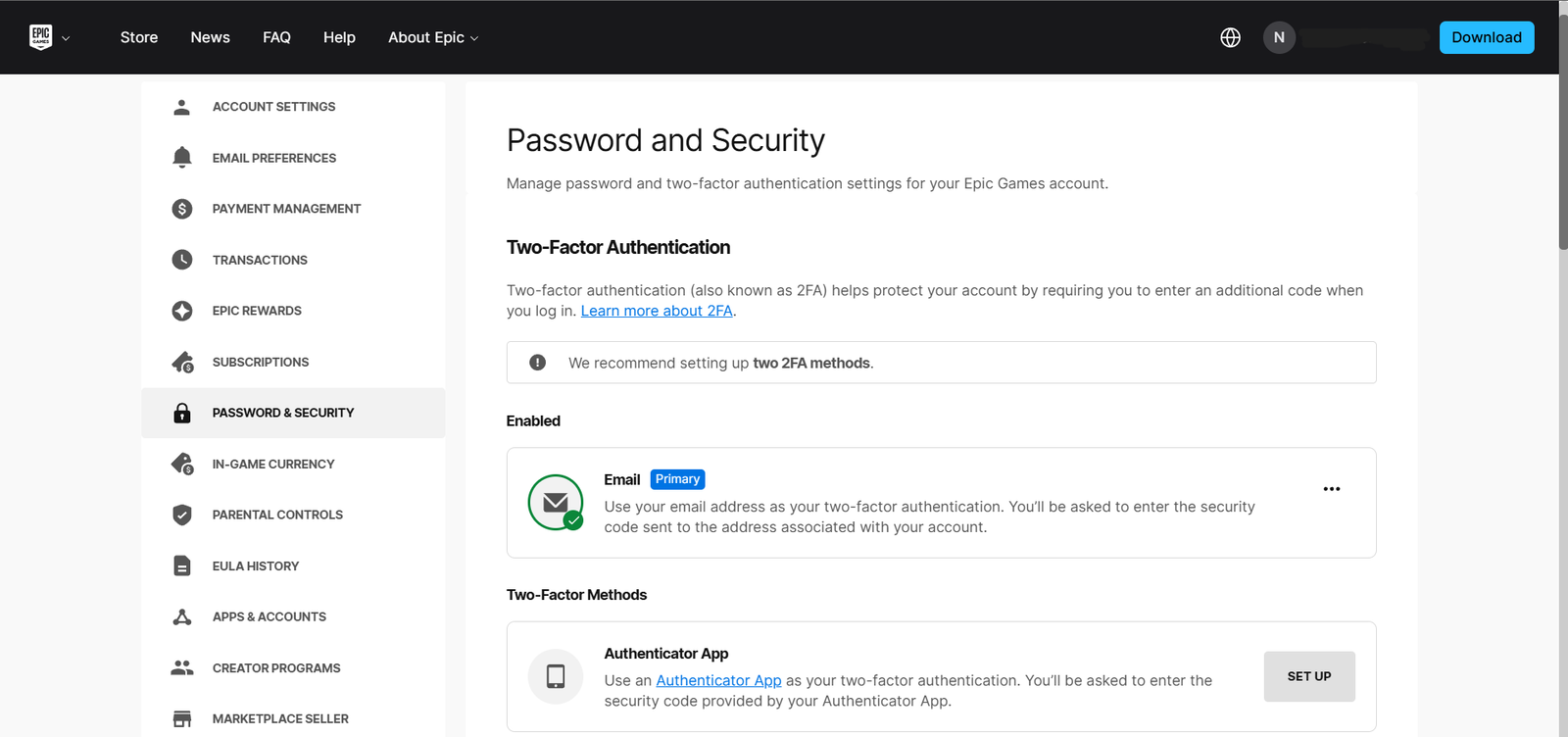This screenshot has height=737, width=1568.
Task: Click the user avatar N icon
Action: (x=1279, y=37)
